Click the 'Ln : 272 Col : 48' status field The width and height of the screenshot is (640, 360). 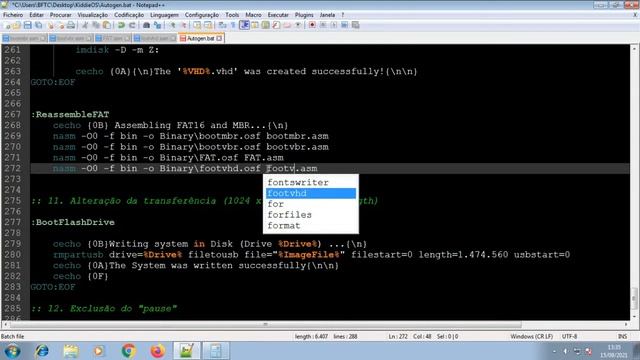click(x=410, y=336)
